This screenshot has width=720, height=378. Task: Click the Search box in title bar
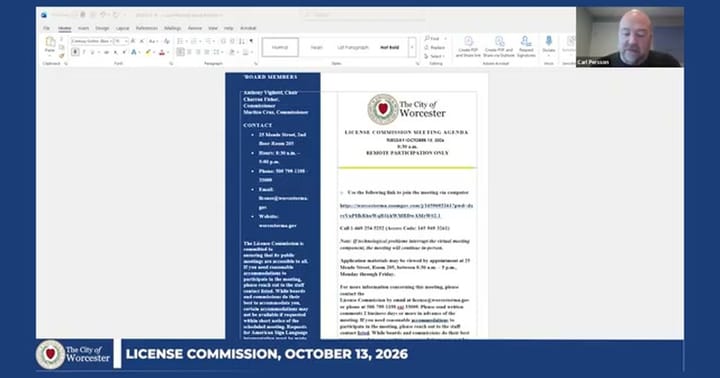tap(364, 15)
